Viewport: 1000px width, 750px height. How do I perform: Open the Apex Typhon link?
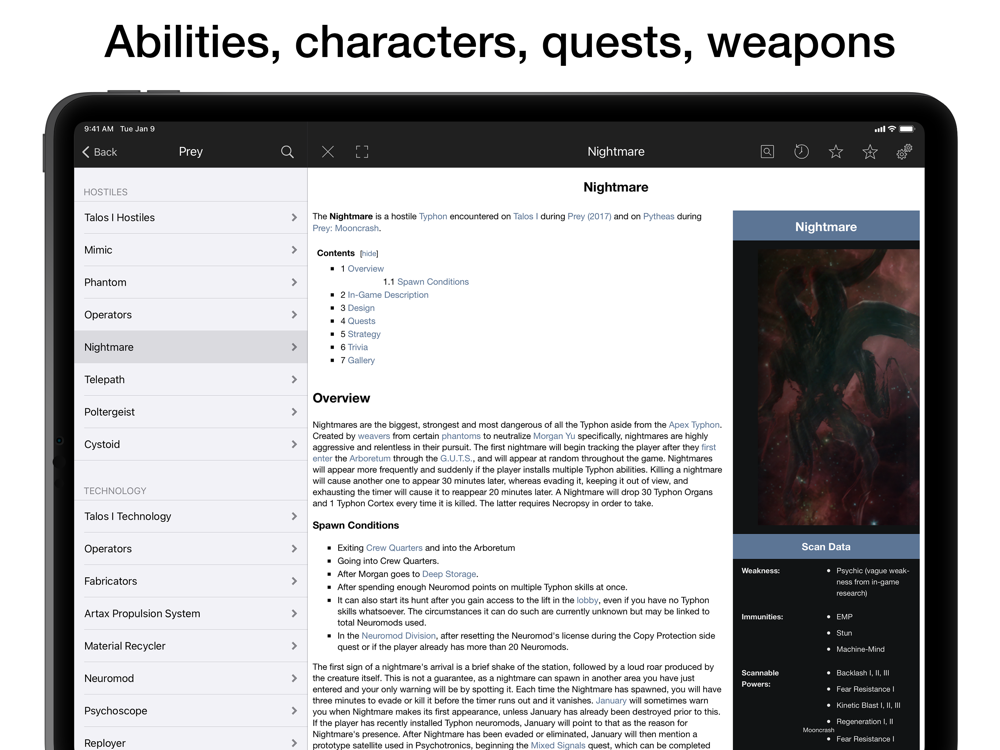(x=694, y=425)
